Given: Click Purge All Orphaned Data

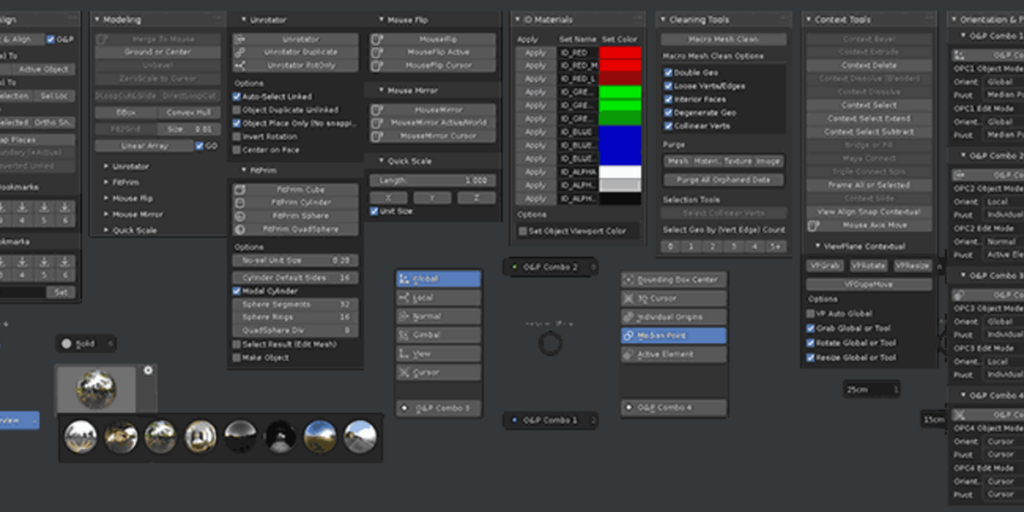Looking at the screenshot, I should click(x=724, y=180).
